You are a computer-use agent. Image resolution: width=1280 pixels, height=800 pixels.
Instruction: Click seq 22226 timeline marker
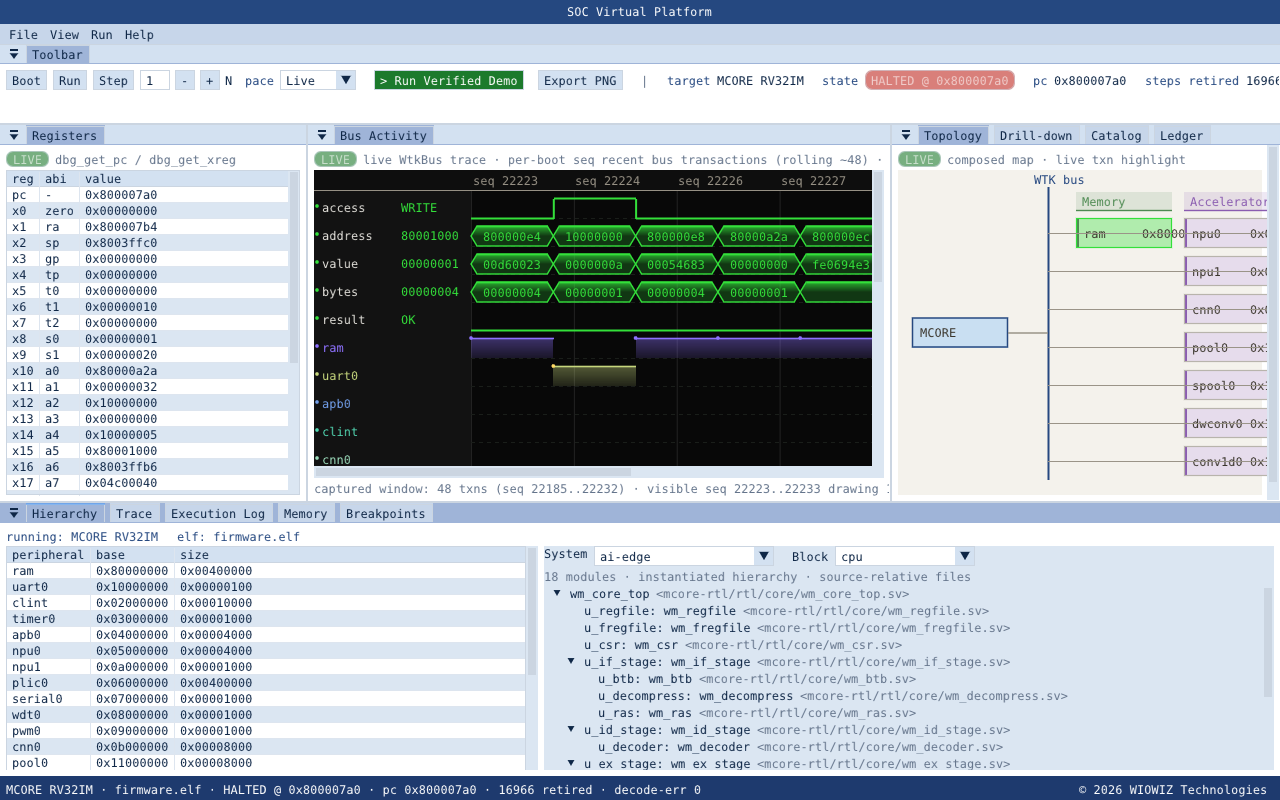[710, 181]
